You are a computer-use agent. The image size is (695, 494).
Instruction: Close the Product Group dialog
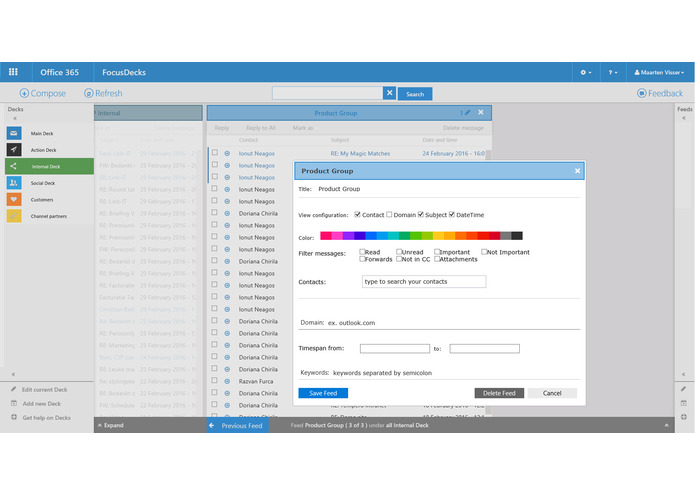tap(577, 171)
